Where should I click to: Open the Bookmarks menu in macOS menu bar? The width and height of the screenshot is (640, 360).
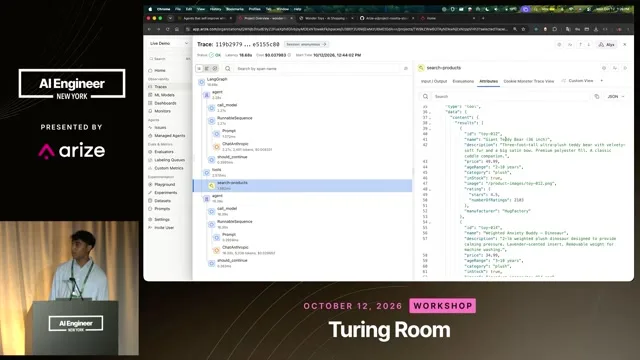tap(234, 9)
